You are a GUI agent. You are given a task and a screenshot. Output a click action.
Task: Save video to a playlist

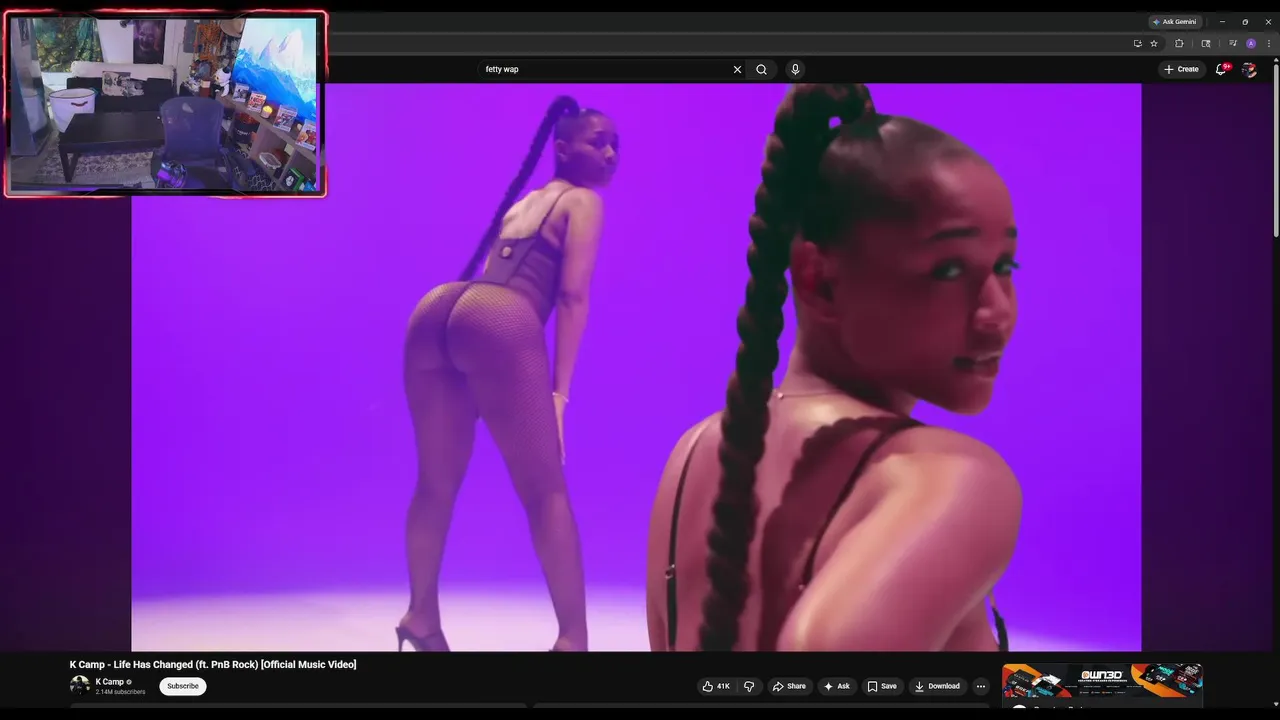[x=882, y=686]
